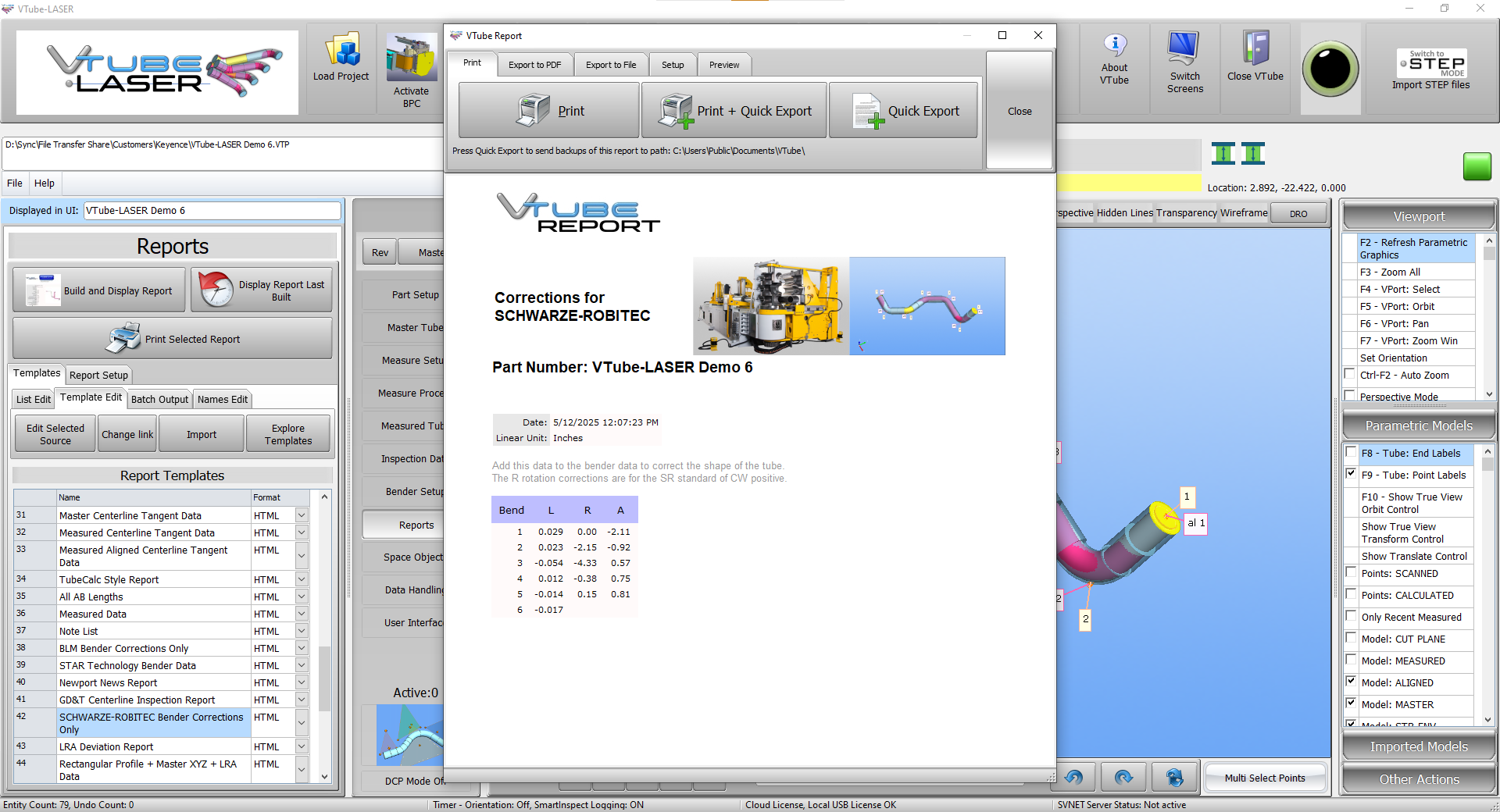Click the DRO button
The width and height of the screenshot is (1500, 812).
(x=1298, y=213)
